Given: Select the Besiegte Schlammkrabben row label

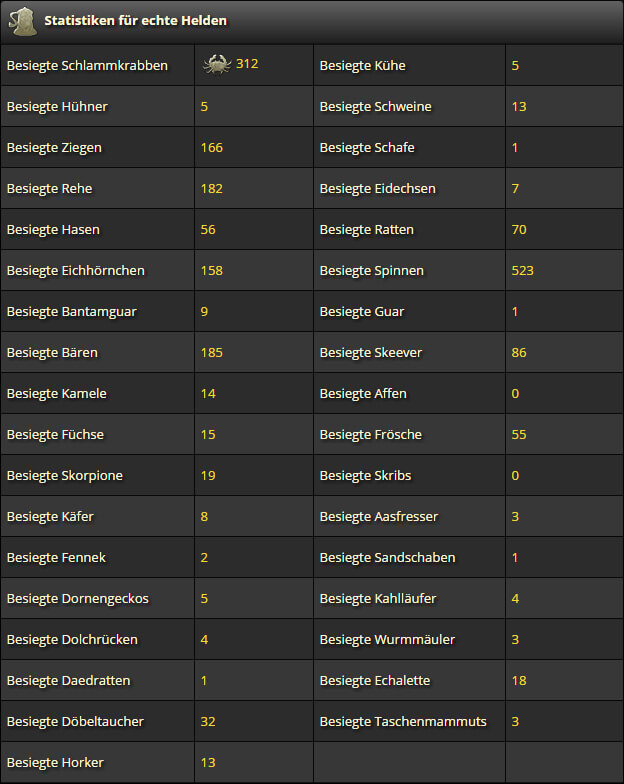Looking at the screenshot, I should point(88,66).
